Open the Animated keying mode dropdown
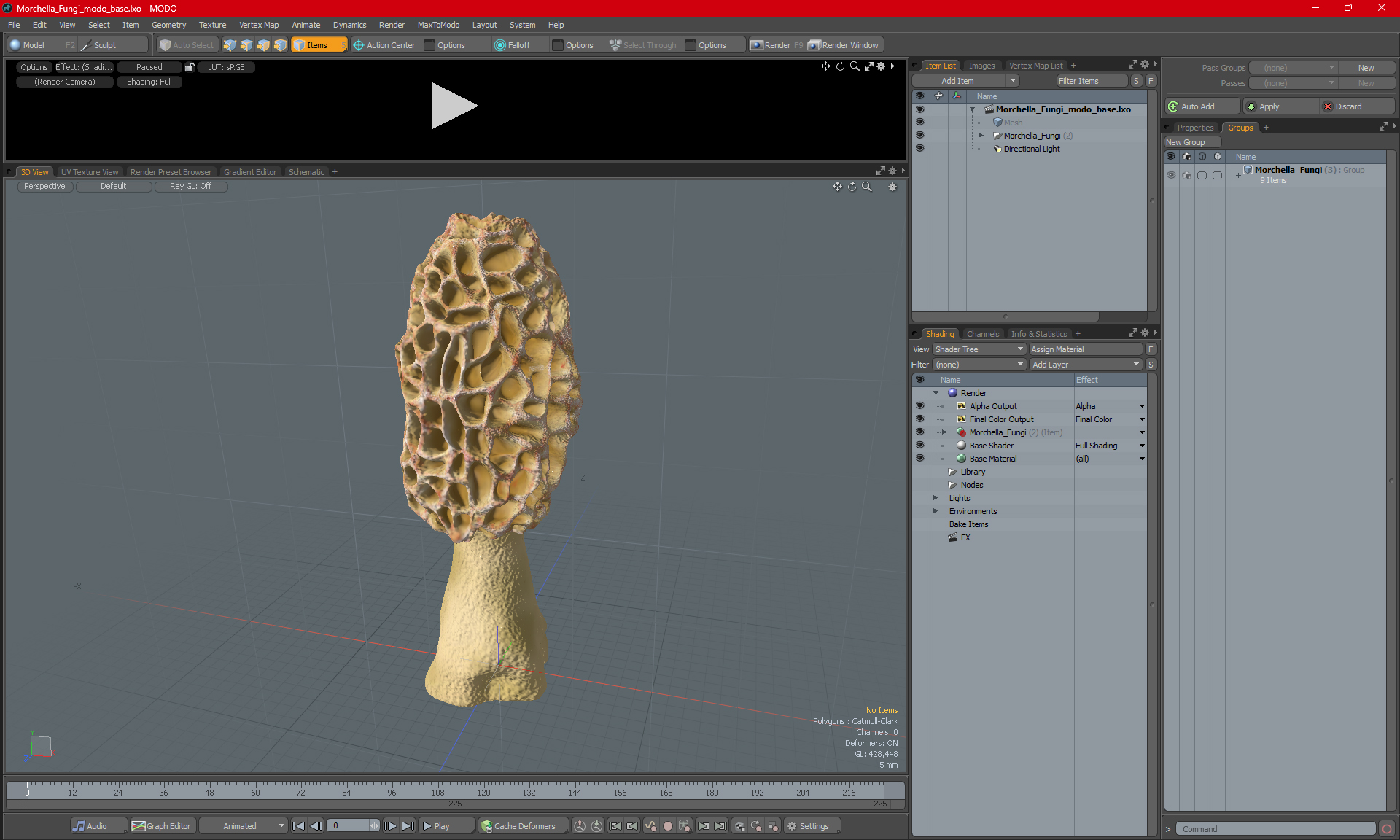The image size is (1400, 840). pyautogui.click(x=244, y=826)
